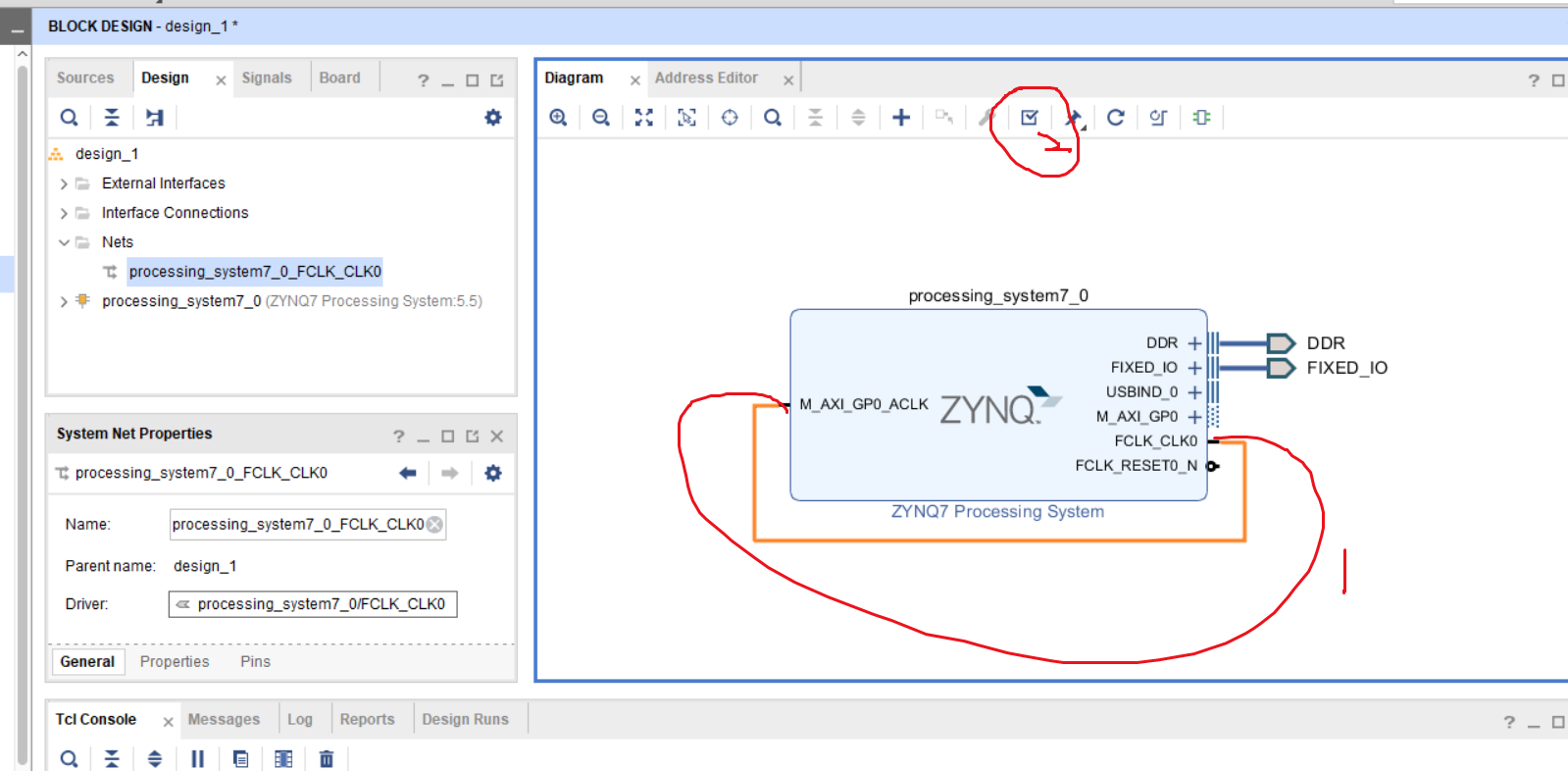The image size is (1568, 771).
Task: Expand all Tcl Console output
Action: point(155,759)
